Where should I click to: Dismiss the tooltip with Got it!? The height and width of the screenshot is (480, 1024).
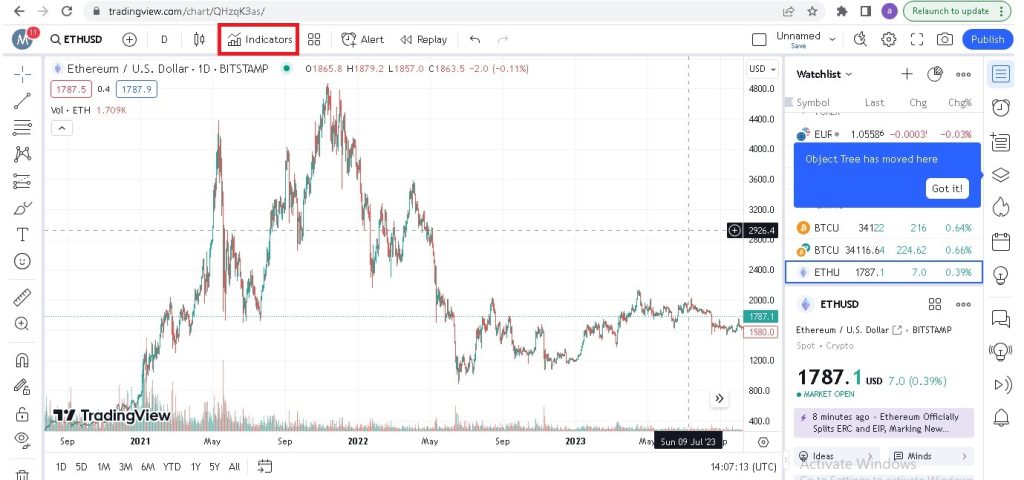(x=947, y=188)
